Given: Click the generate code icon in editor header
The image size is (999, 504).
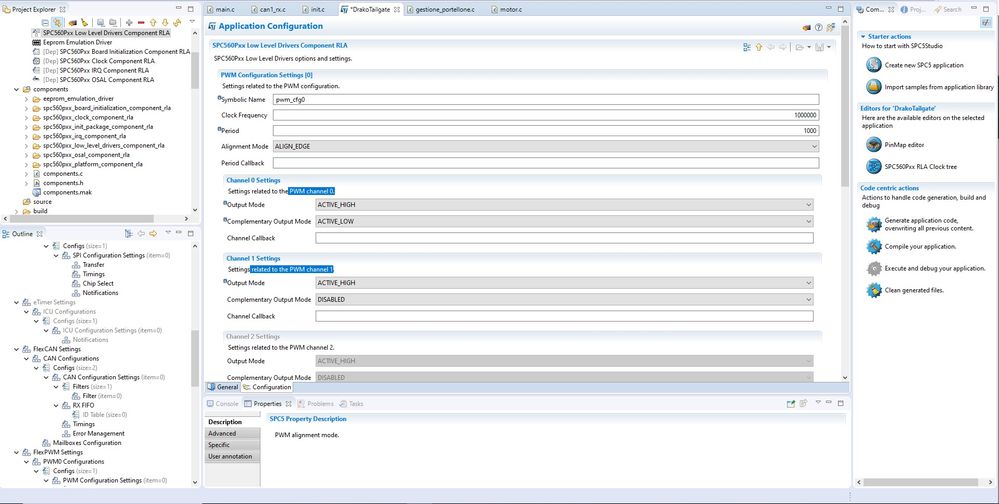Looking at the screenshot, I should pos(807,27).
